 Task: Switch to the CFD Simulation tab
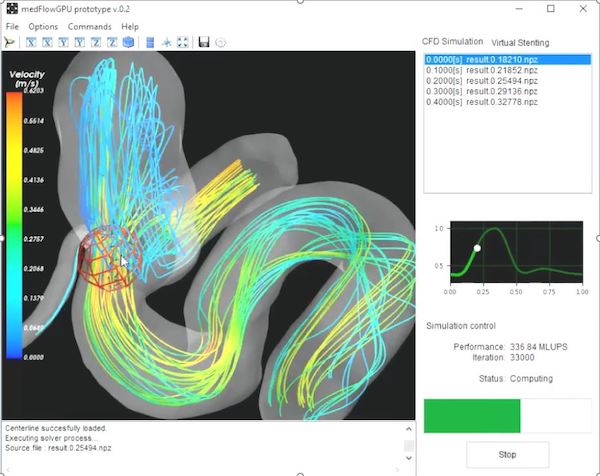coord(452,42)
